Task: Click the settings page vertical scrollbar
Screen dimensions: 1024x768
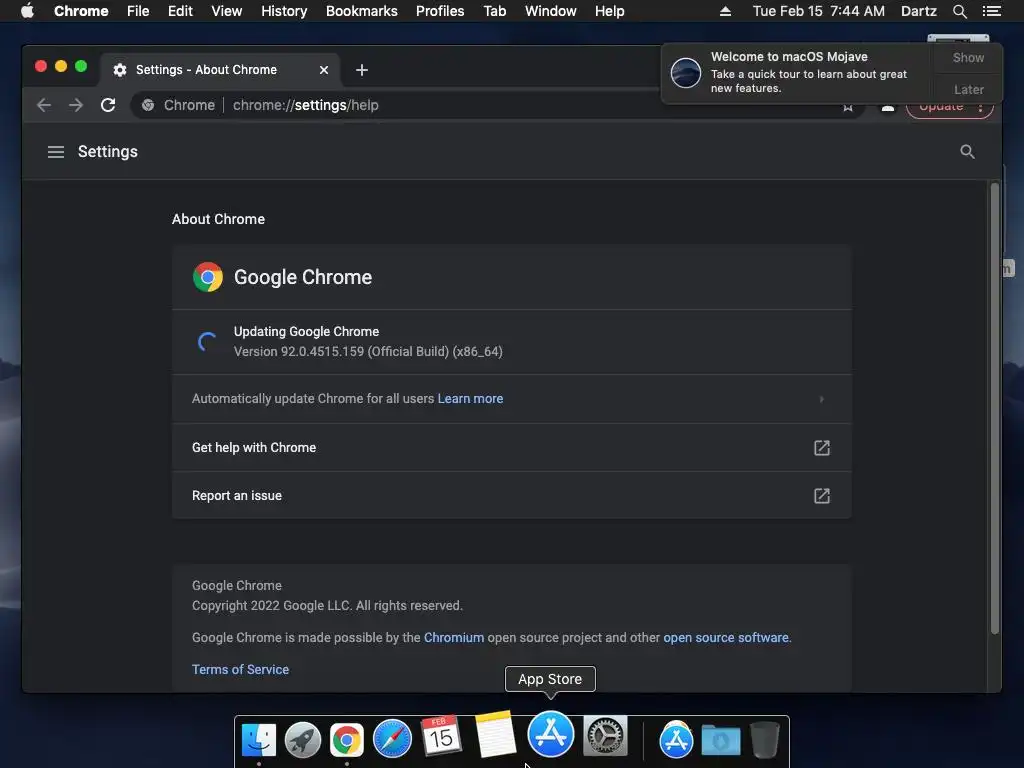Action: [995, 408]
